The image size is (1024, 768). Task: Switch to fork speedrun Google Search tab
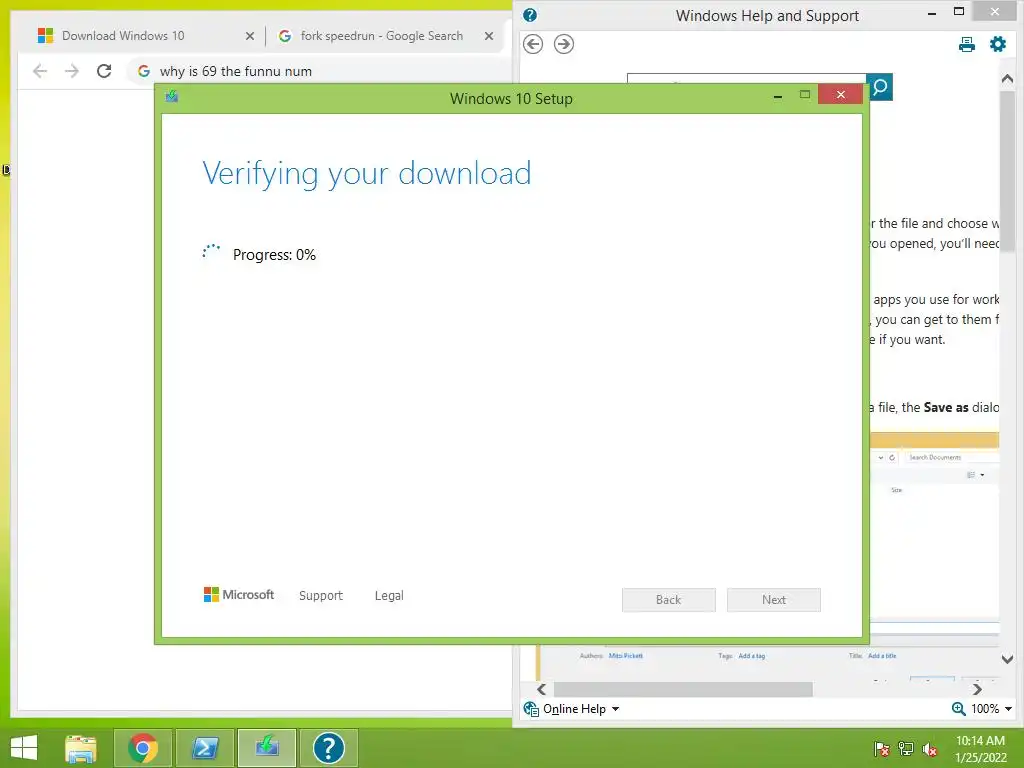[382, 36]
